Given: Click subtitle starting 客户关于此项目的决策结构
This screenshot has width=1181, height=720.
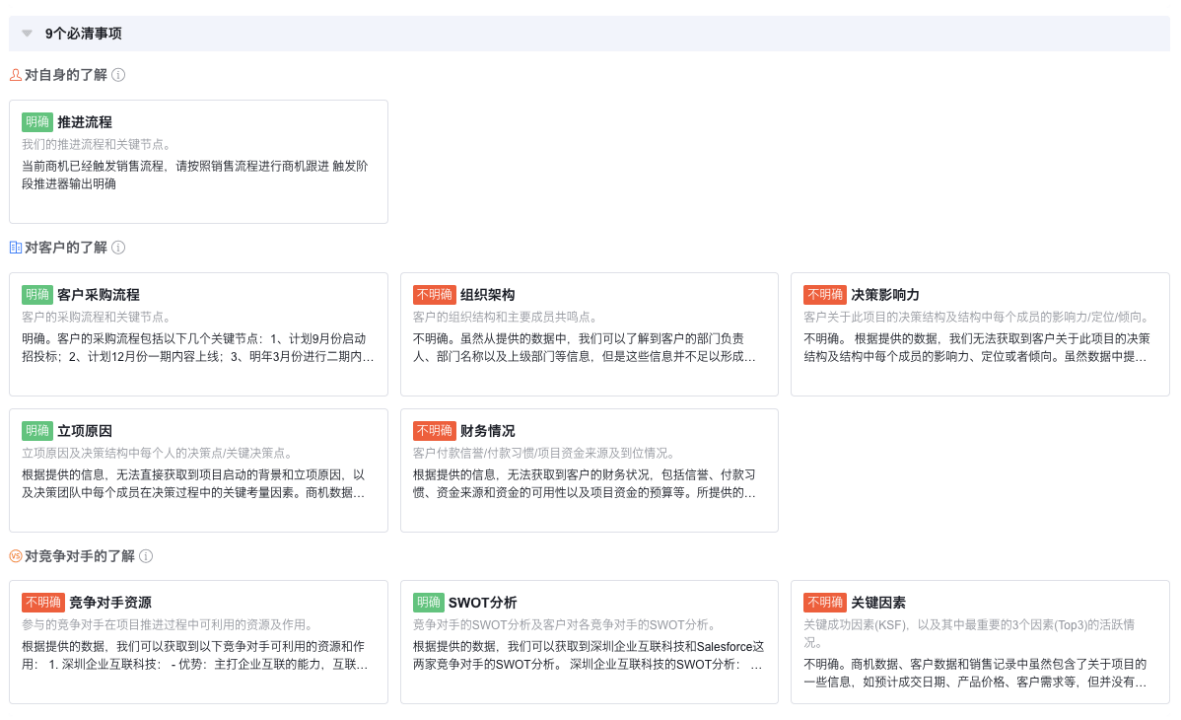Looking at the screenshot, I should pyautogui.click(x=978, y=317).
